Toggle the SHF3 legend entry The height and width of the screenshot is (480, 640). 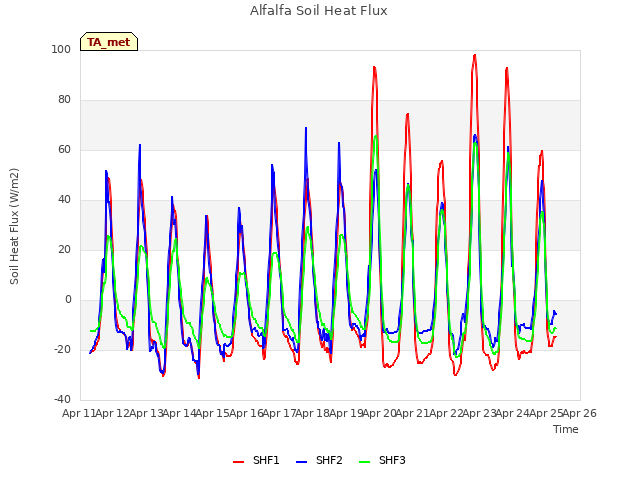[382, 460]
